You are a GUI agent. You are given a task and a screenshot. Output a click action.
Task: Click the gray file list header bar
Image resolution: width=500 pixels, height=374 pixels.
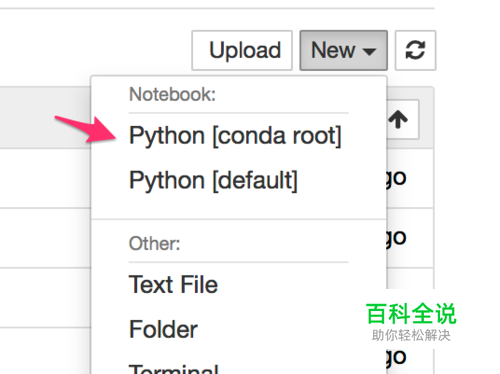click(45, 117)
